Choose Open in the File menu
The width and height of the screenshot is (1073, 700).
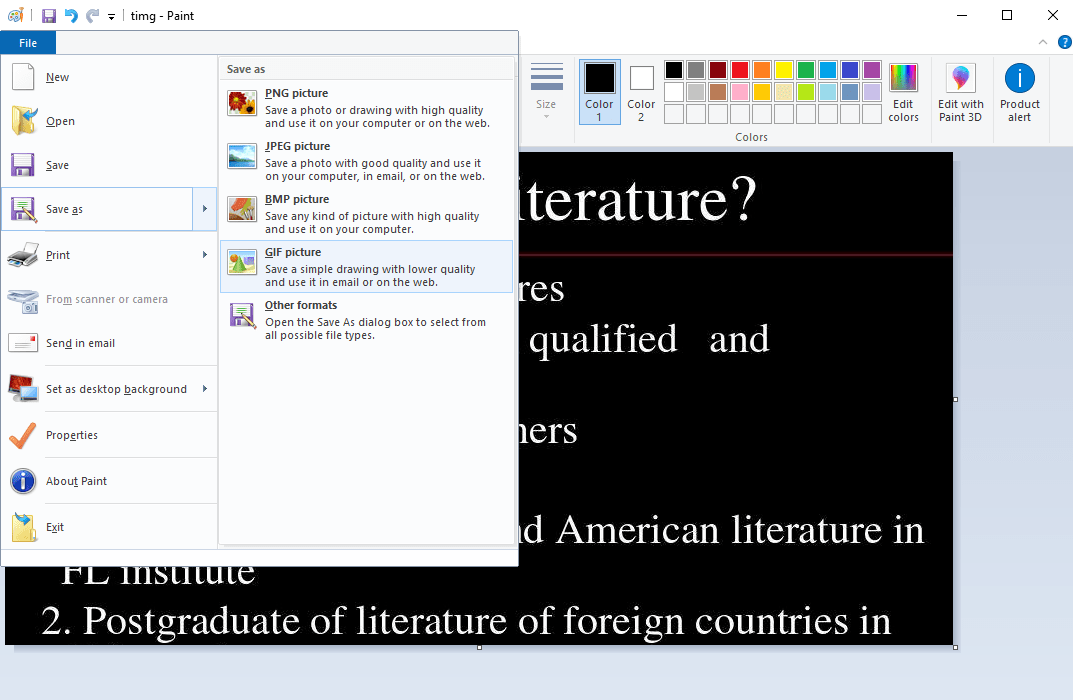point(109,121)
